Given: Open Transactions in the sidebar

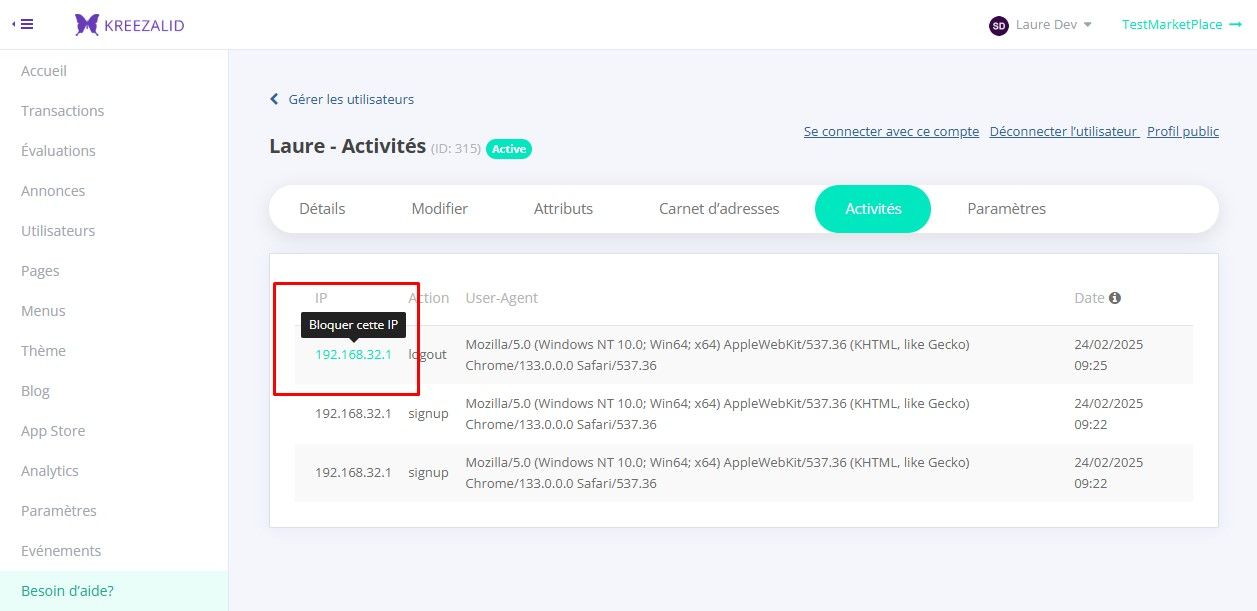Looking at the screenshot, I should point(63,111).
